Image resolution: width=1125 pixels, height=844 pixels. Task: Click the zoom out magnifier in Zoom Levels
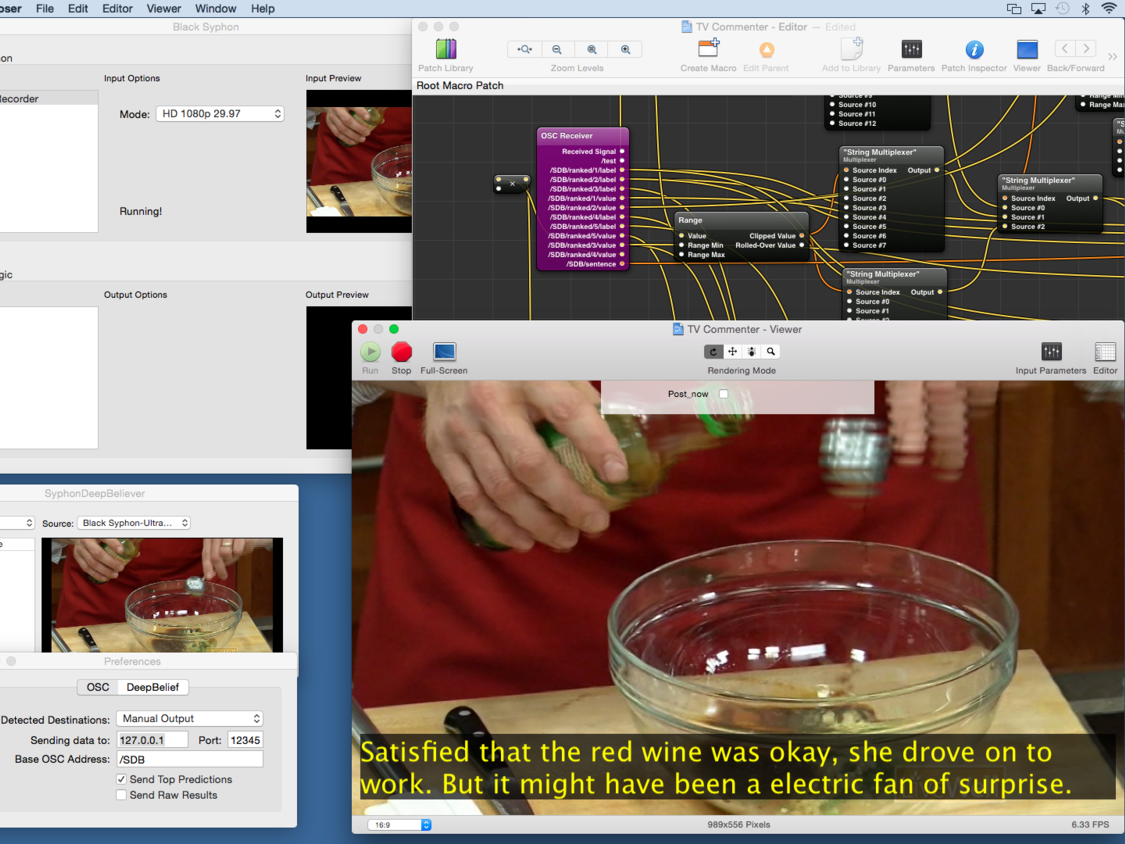[557, 50]
